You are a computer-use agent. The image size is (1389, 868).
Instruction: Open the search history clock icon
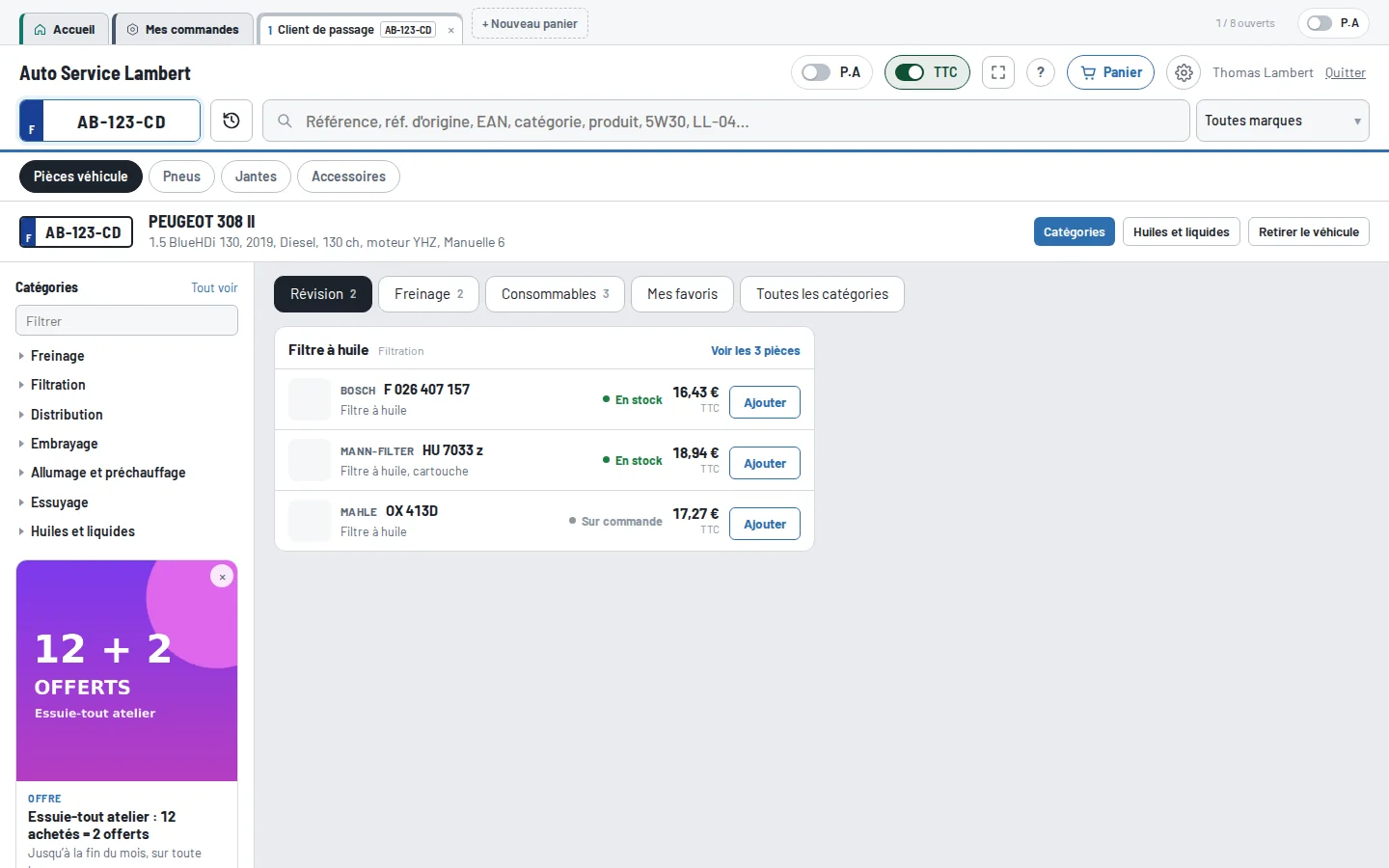(231, 121)
